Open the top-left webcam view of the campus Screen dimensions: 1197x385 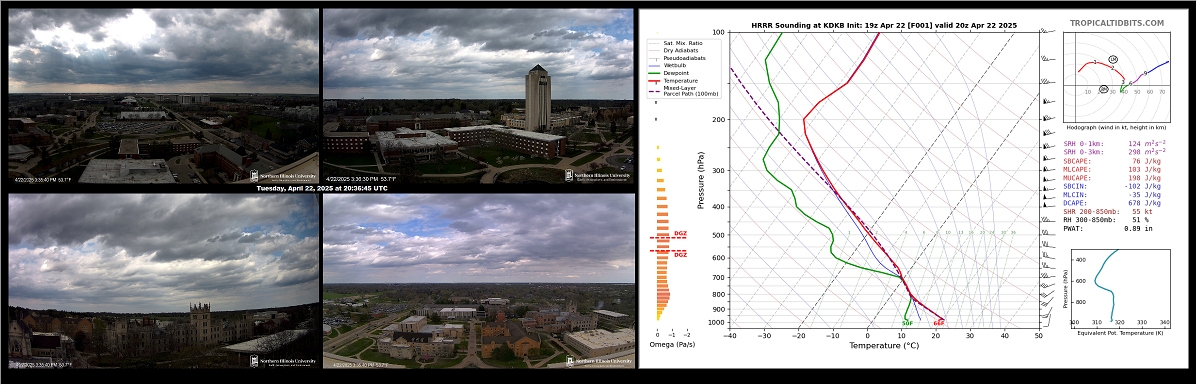click(163, 95)
